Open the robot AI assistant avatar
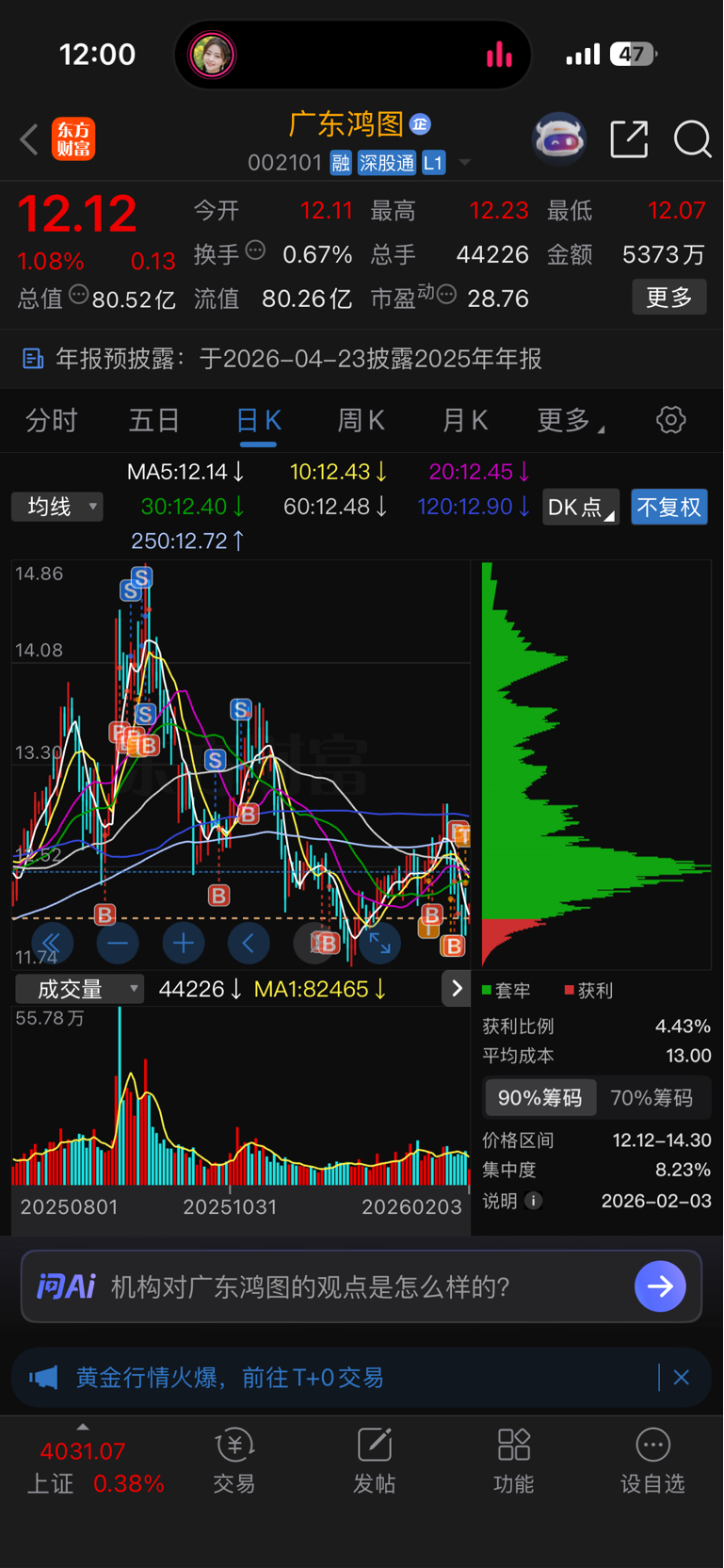Viewport: 724px width, 1568px height. point(559,139)
